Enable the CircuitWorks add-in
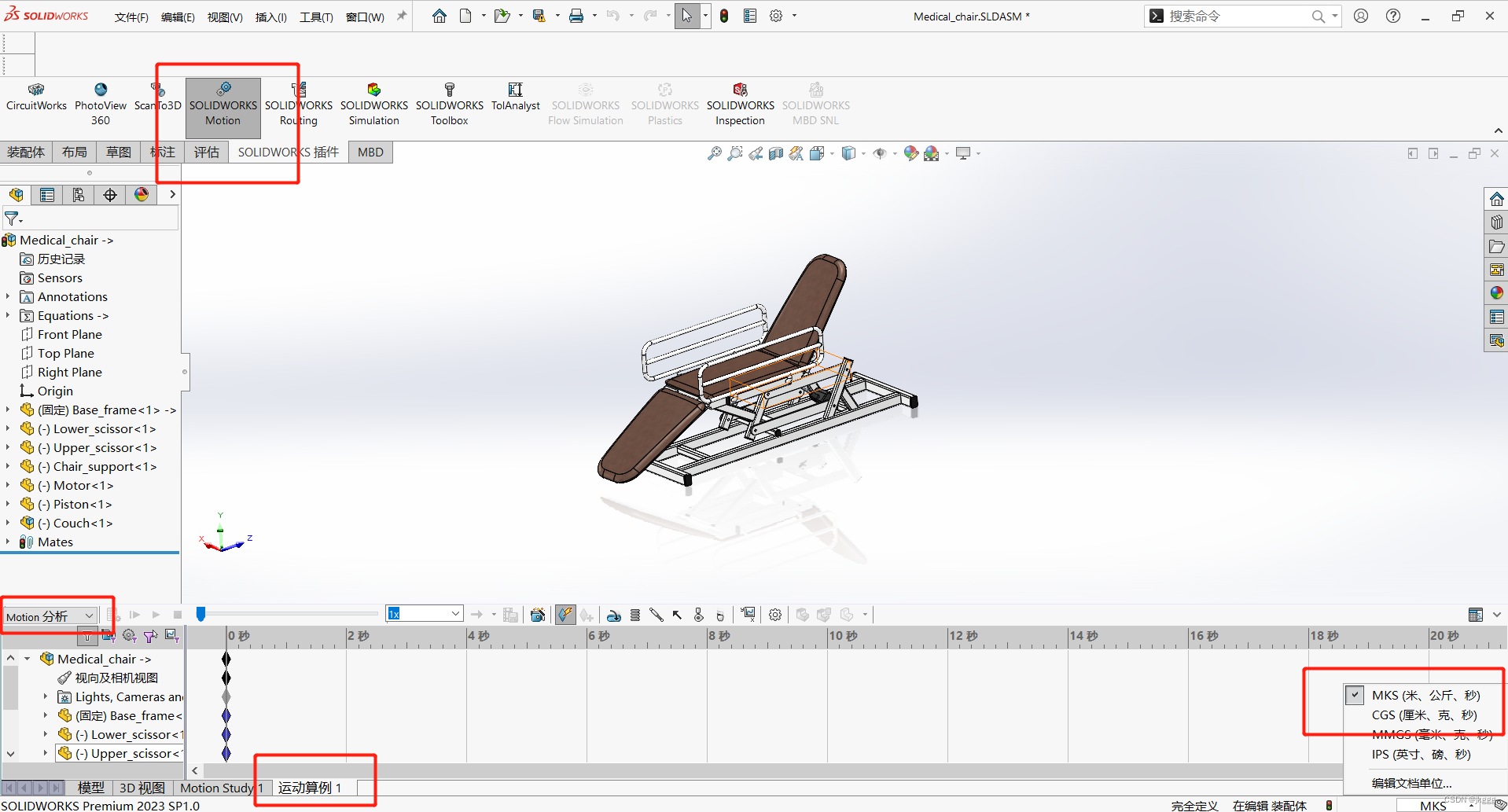Screen dimensions: 1508x812 click(37, 98)
